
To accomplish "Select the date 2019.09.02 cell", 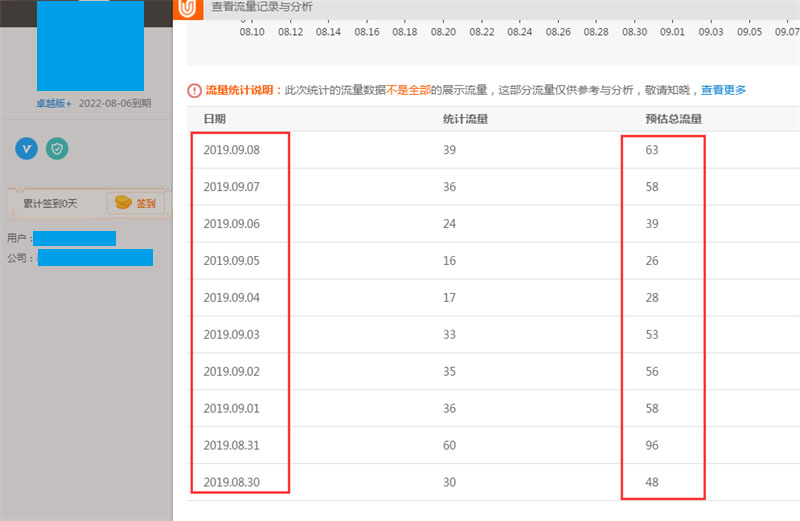I will 232,371.
